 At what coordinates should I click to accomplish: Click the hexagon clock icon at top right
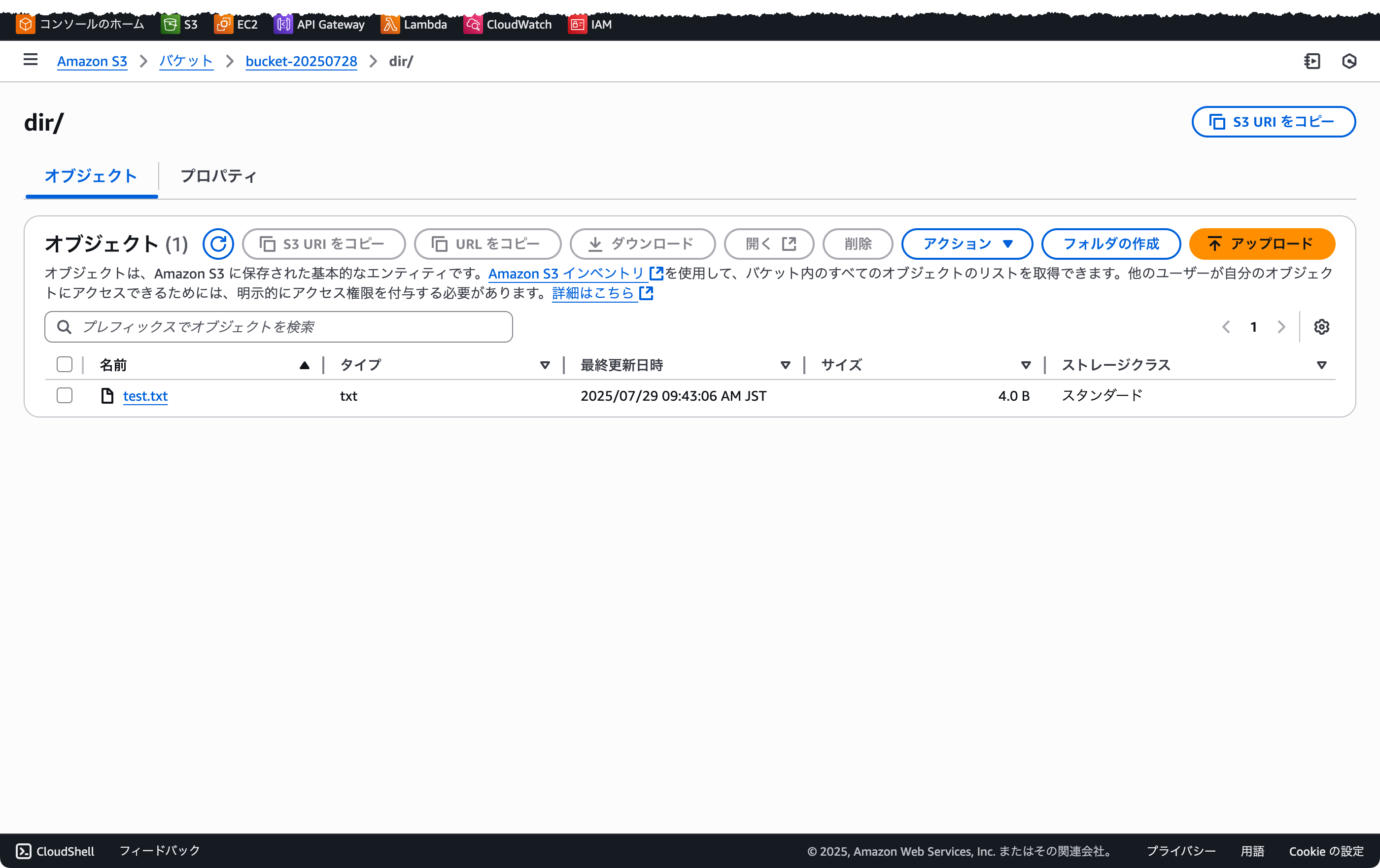click(x=1349, y=61)
